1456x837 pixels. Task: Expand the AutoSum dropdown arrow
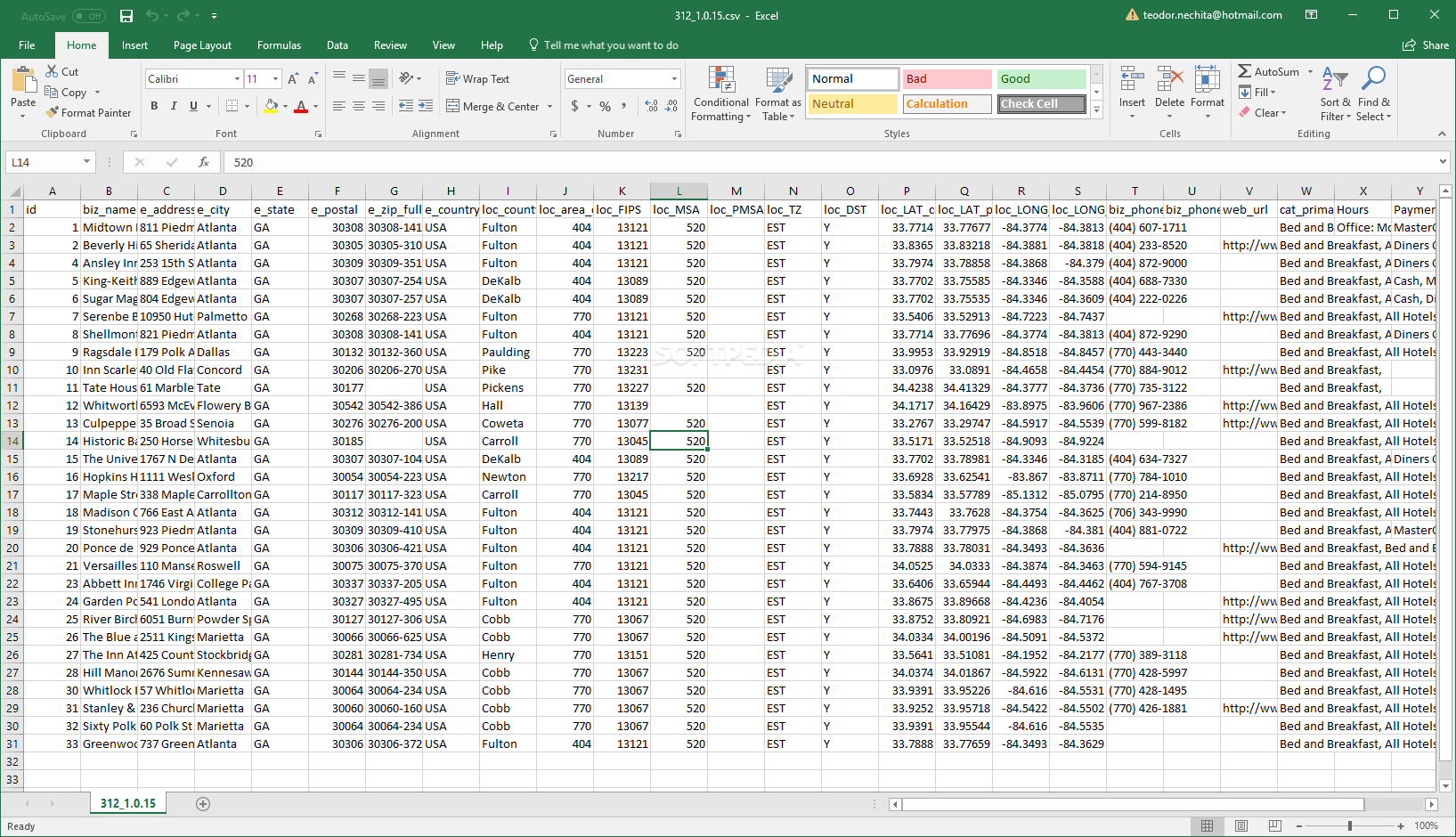(1310, 72)
